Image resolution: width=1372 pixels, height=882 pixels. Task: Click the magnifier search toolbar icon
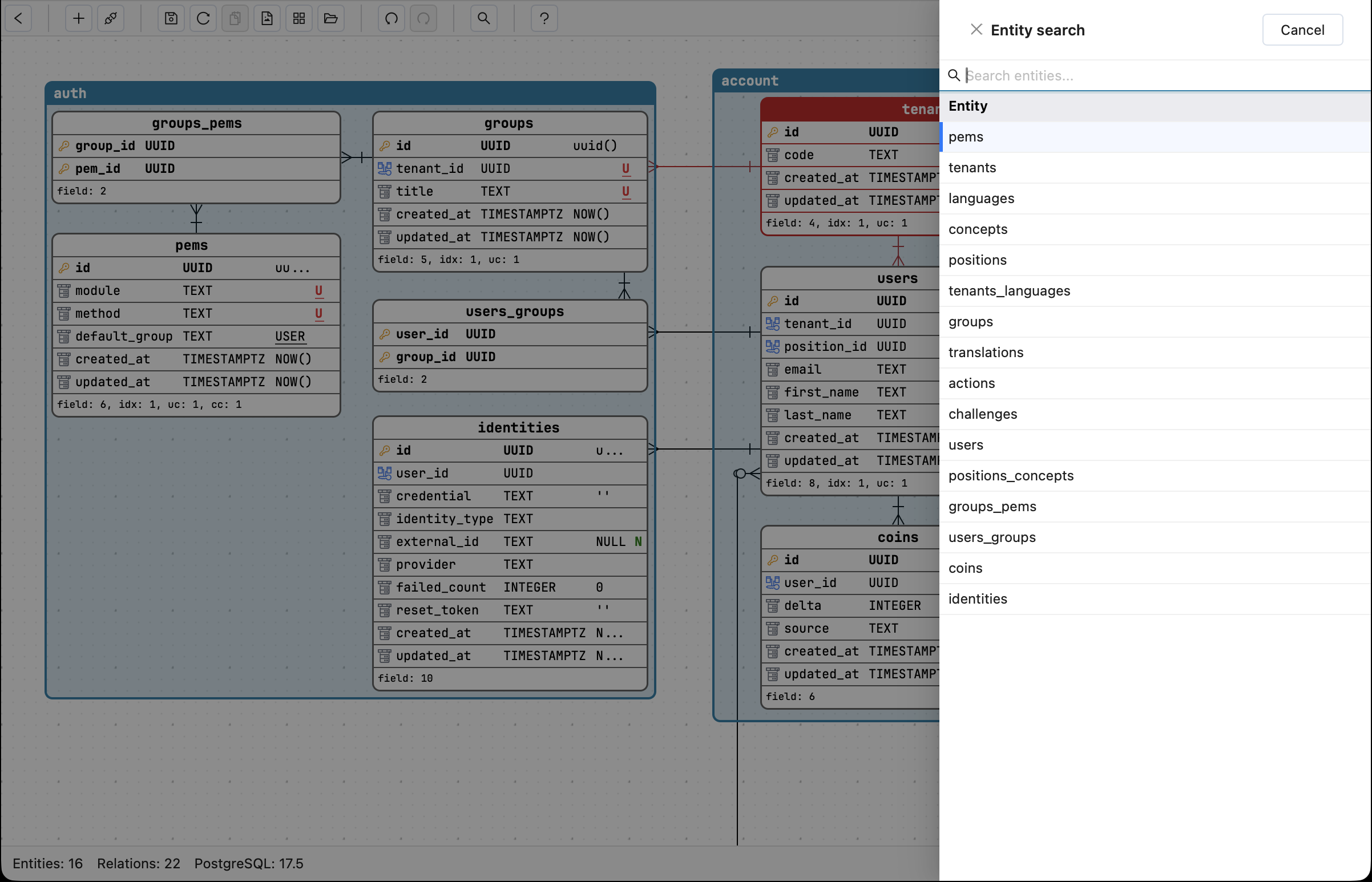pyautogui.click(x=483, y=18)
